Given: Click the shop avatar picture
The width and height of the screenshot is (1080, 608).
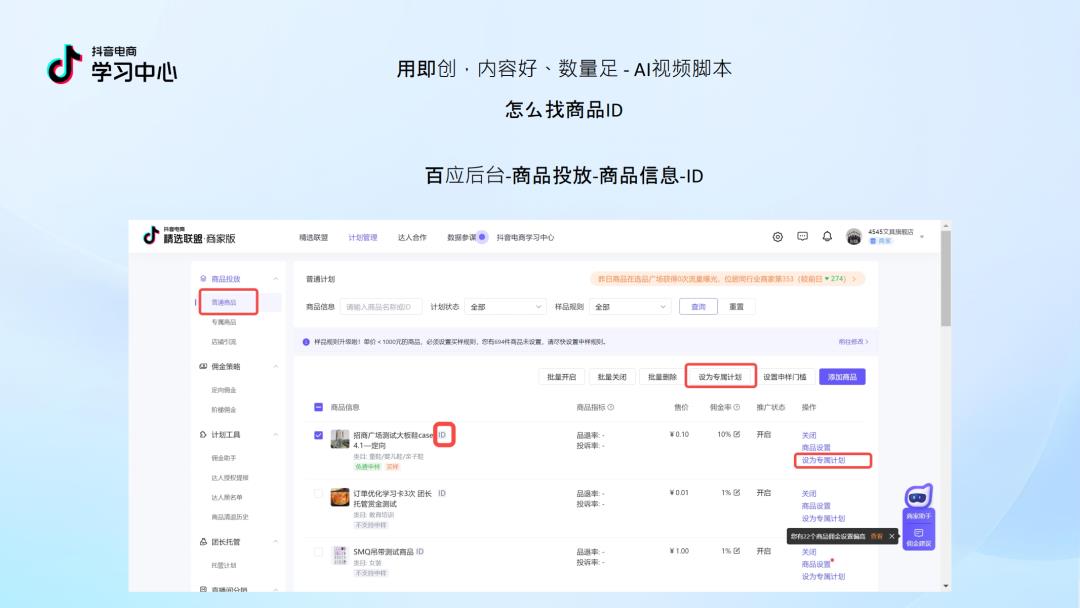Looking at the screenshot, I should (853, 237).
